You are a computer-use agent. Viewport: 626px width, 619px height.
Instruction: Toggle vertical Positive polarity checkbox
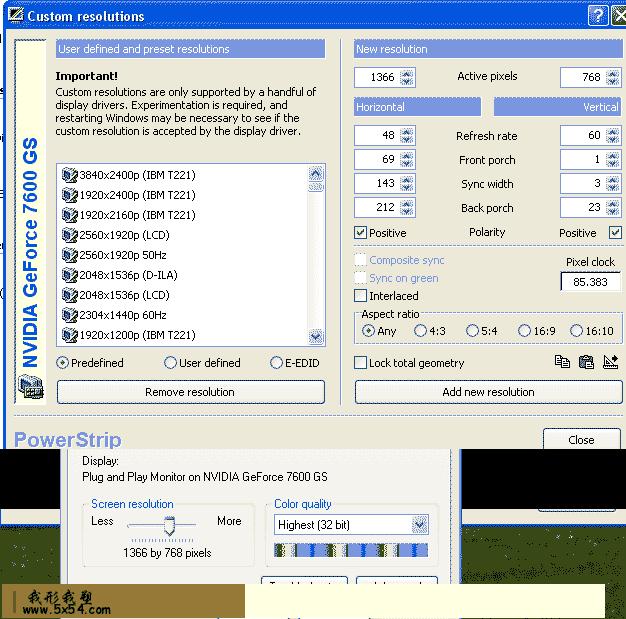tap(615, 232)
